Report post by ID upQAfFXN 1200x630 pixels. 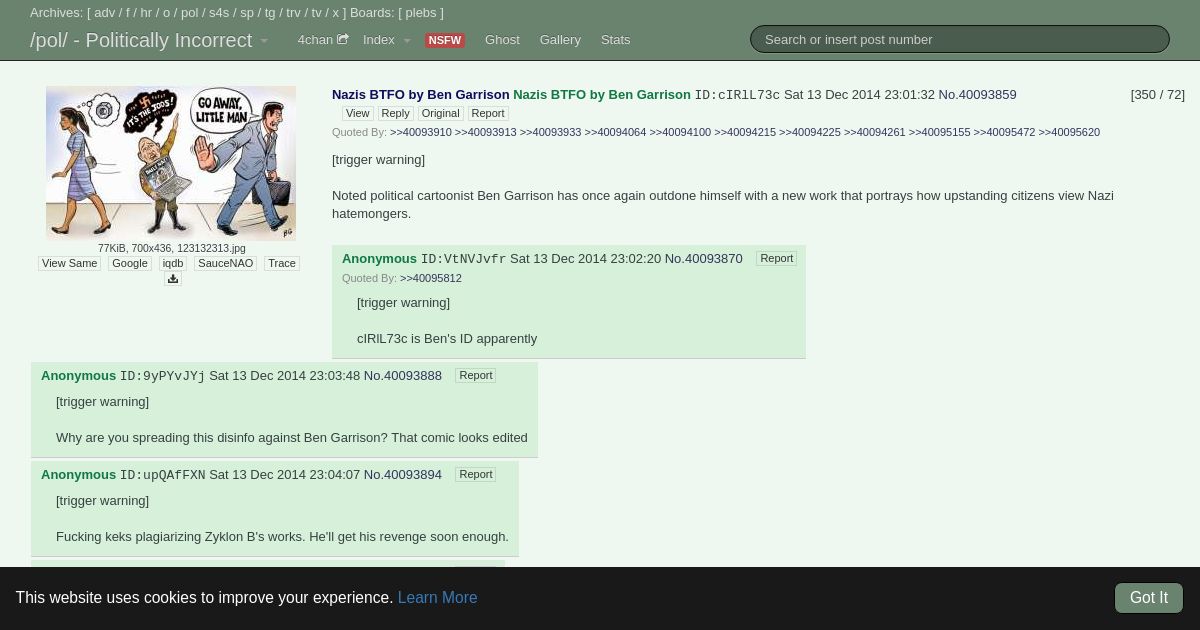[x=476, y=474]
